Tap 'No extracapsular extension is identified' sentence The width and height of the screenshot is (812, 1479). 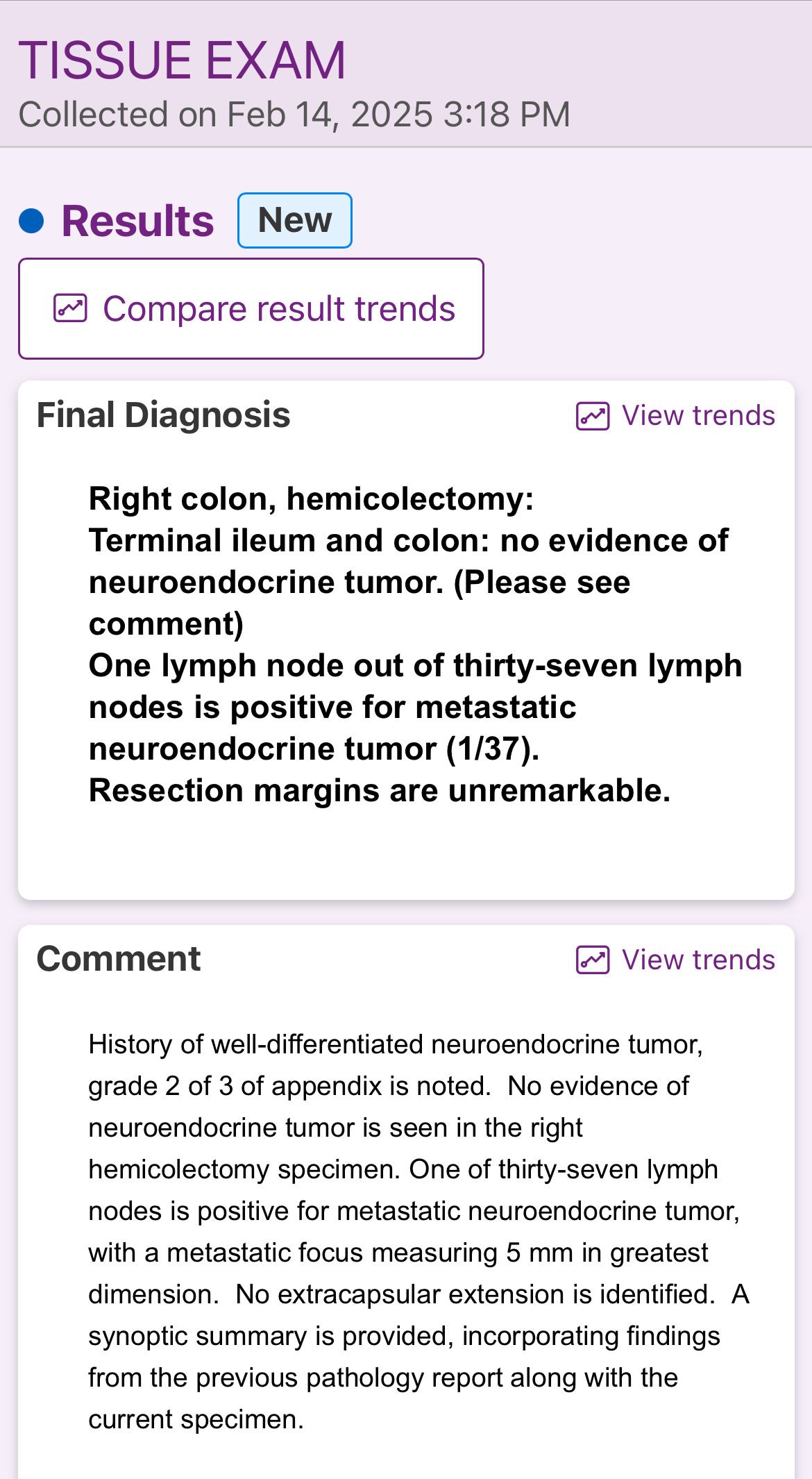click(x=475, y=1294)
